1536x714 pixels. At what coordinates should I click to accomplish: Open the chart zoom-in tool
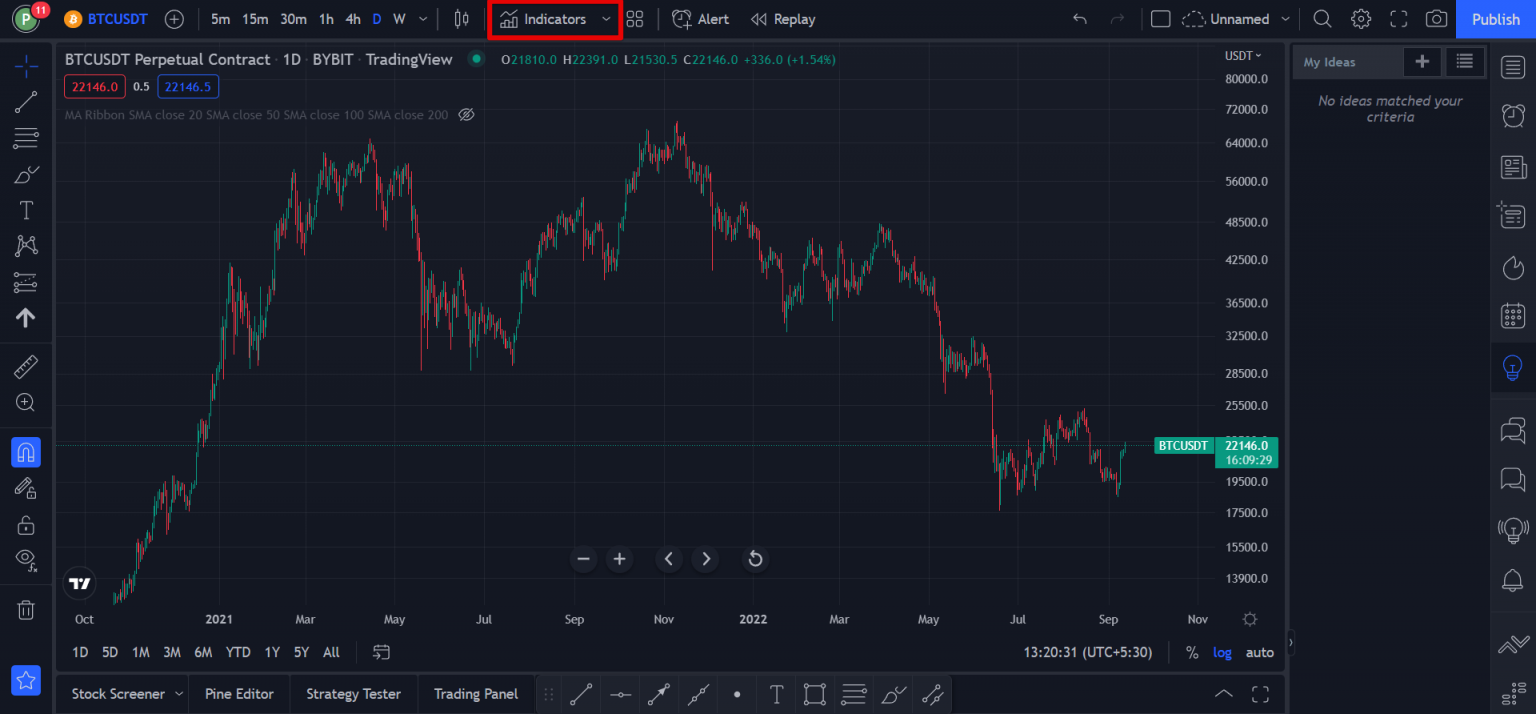tap(25, 402)
